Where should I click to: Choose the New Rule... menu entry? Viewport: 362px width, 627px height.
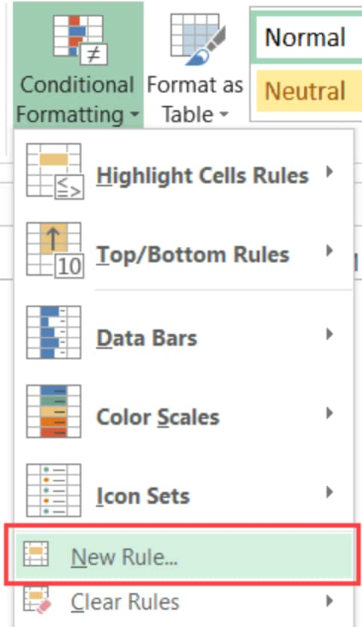click(184, 556)
